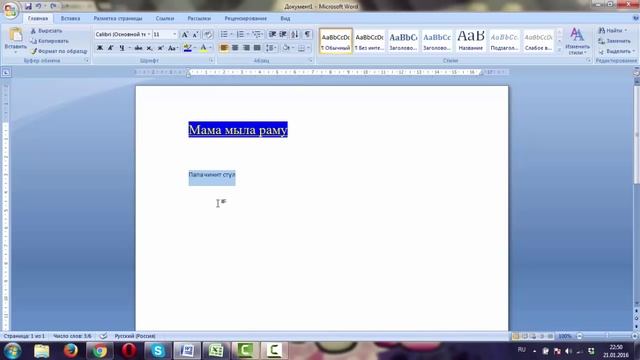The width and height of the screenshot is (640, 360).
Task: Click Найти to find text
Action: coord(612,31)
